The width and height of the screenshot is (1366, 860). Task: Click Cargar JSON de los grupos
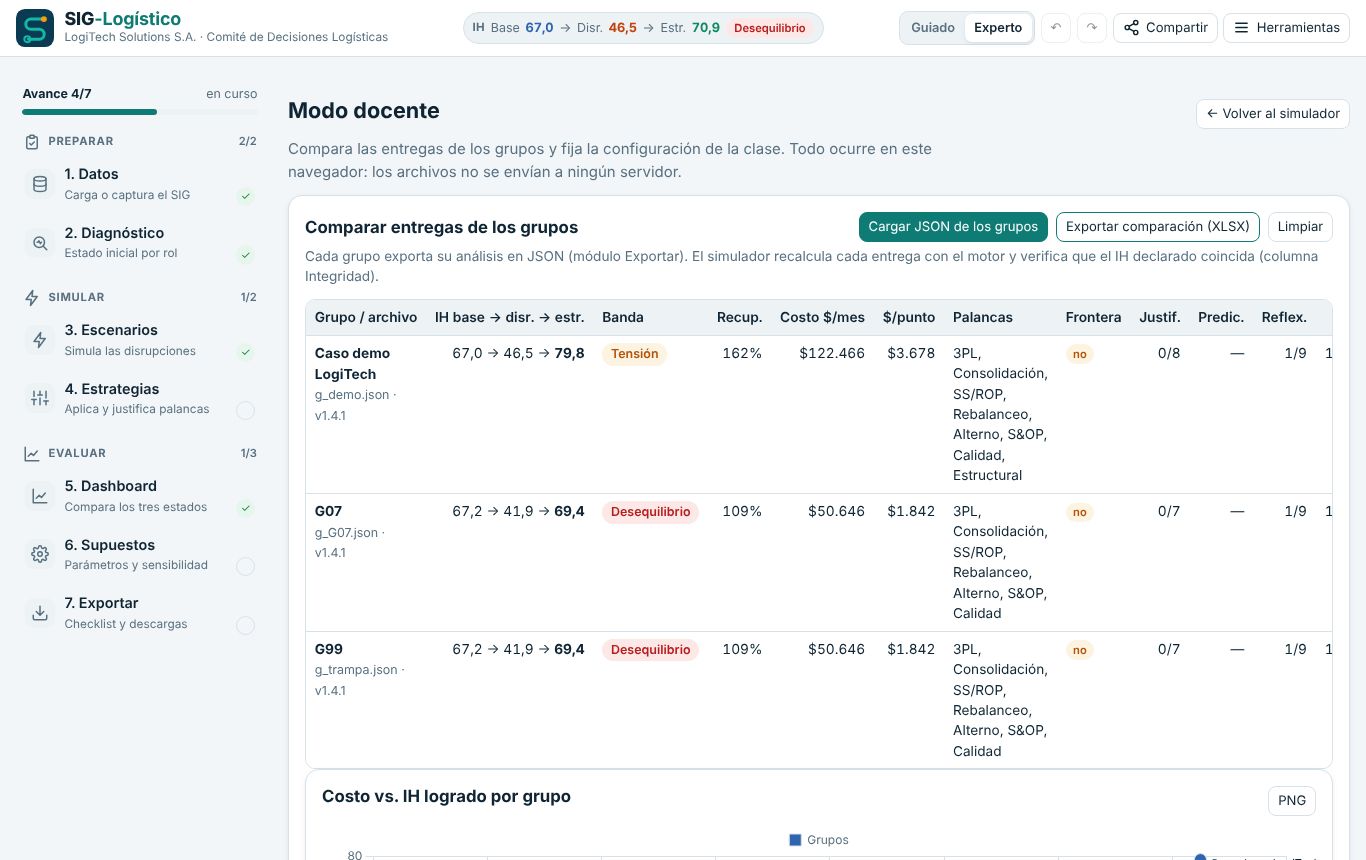[x=953, y=227]
